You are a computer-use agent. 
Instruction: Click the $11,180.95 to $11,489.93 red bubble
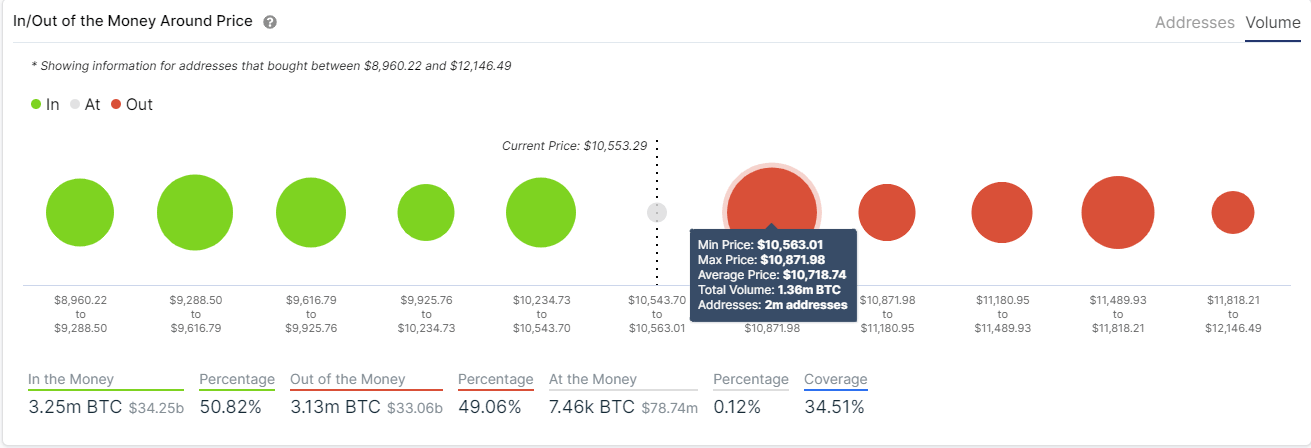coord(1001,213)
